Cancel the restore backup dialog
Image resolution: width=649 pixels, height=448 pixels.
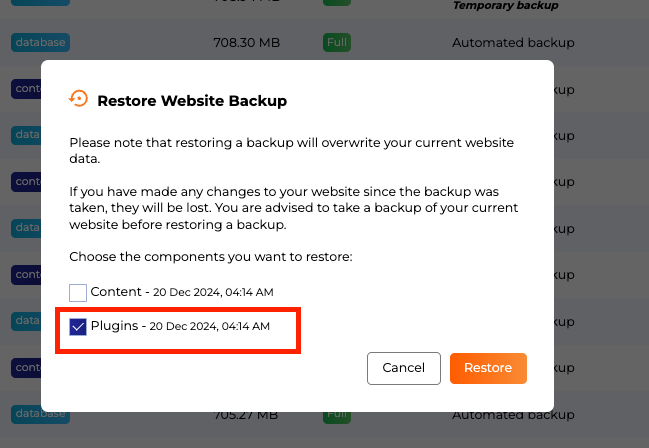coord(404,368)
